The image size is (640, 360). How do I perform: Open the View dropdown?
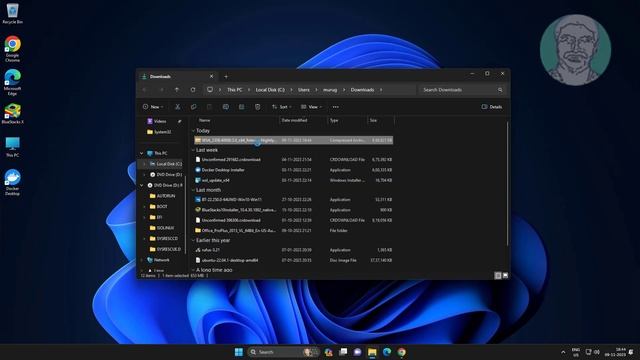[311, 107]
